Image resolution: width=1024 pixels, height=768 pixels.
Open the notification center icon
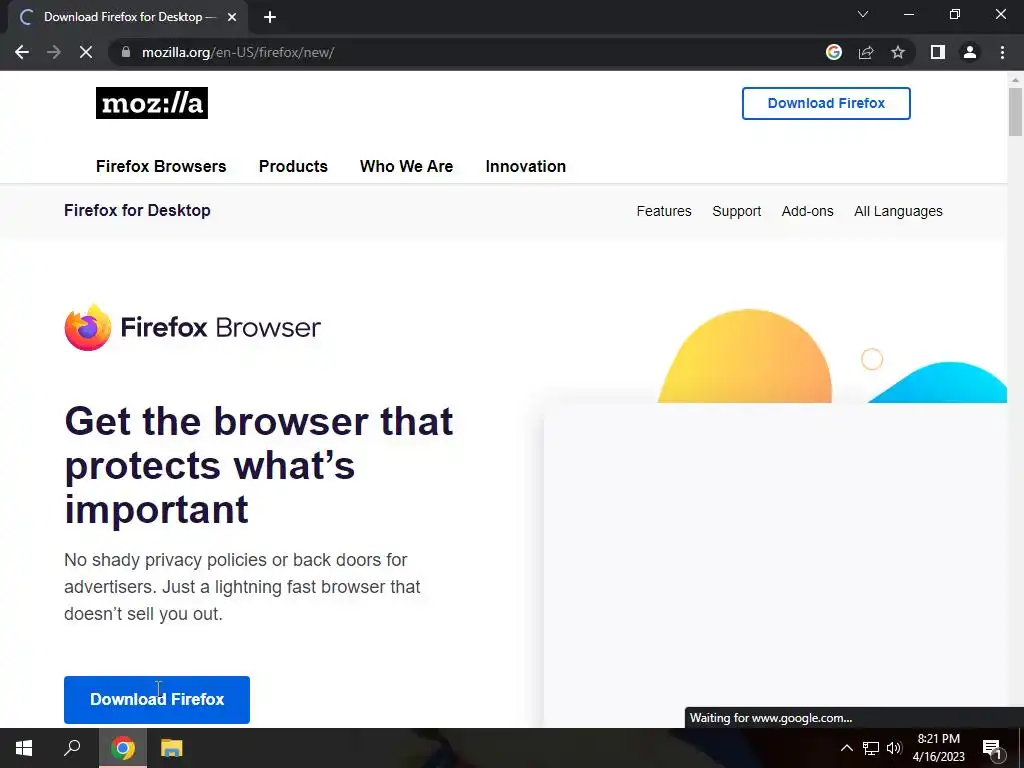pyautogui.click(x=992, y=749)
